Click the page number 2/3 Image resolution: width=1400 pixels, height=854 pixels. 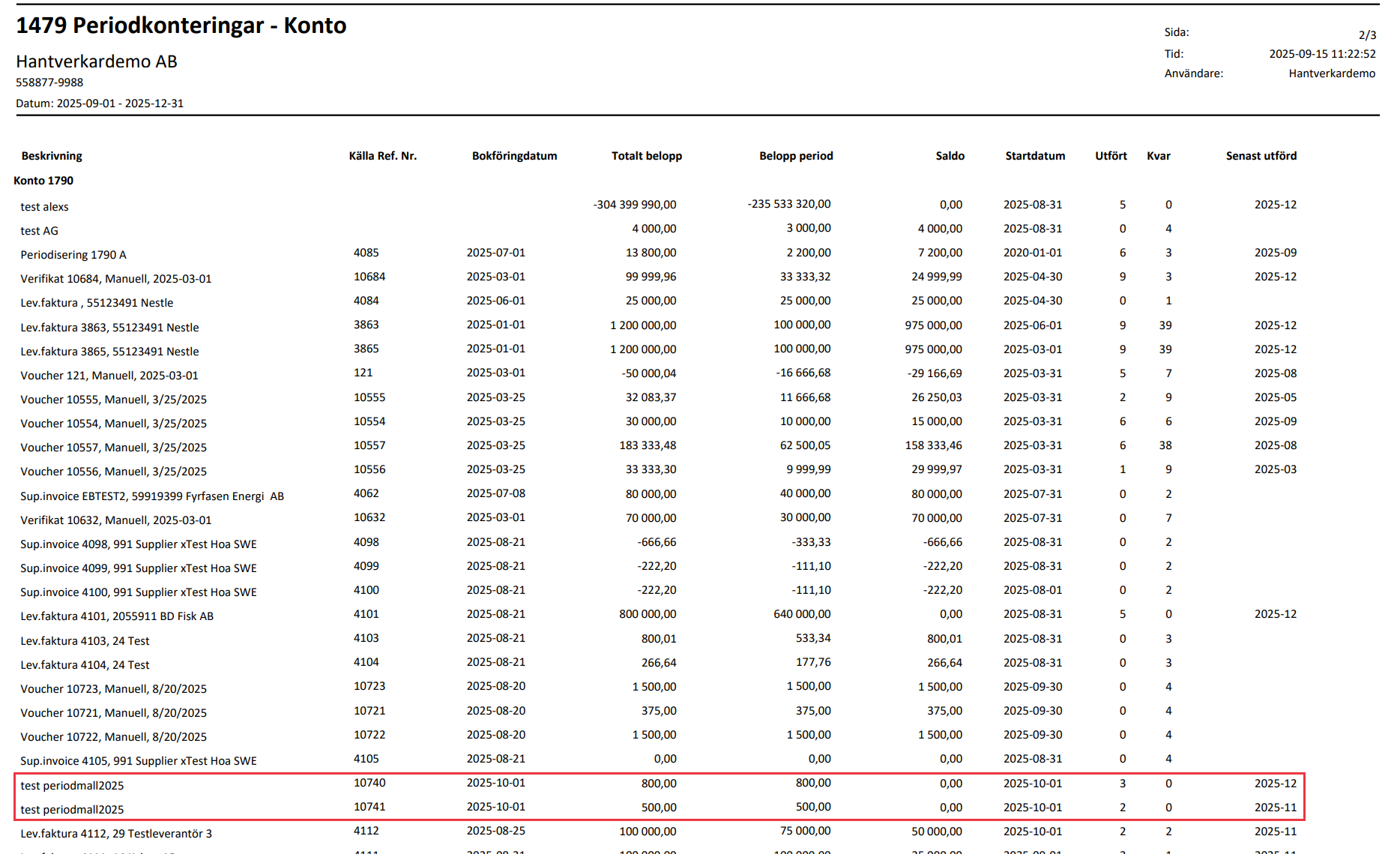[x=1366, y=35]
